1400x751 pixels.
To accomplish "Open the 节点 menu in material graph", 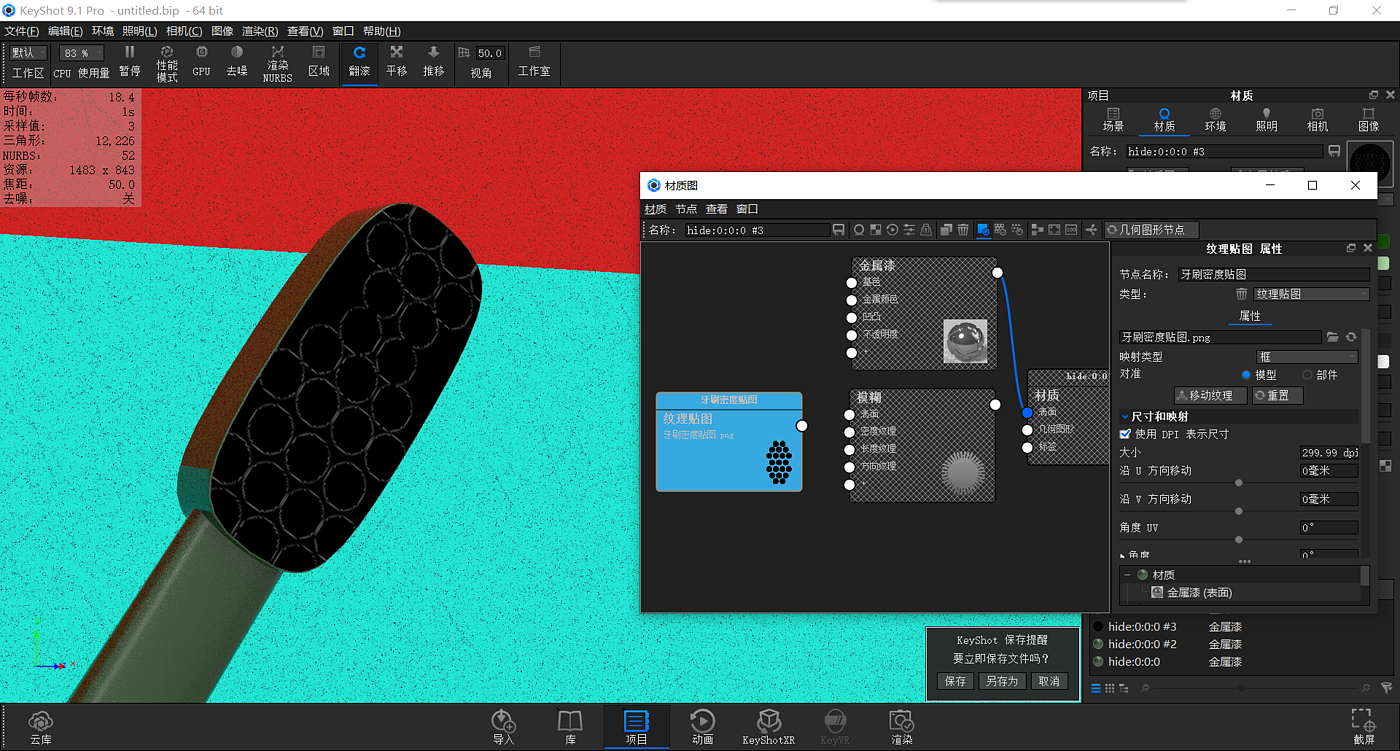I will coord(686,209).
